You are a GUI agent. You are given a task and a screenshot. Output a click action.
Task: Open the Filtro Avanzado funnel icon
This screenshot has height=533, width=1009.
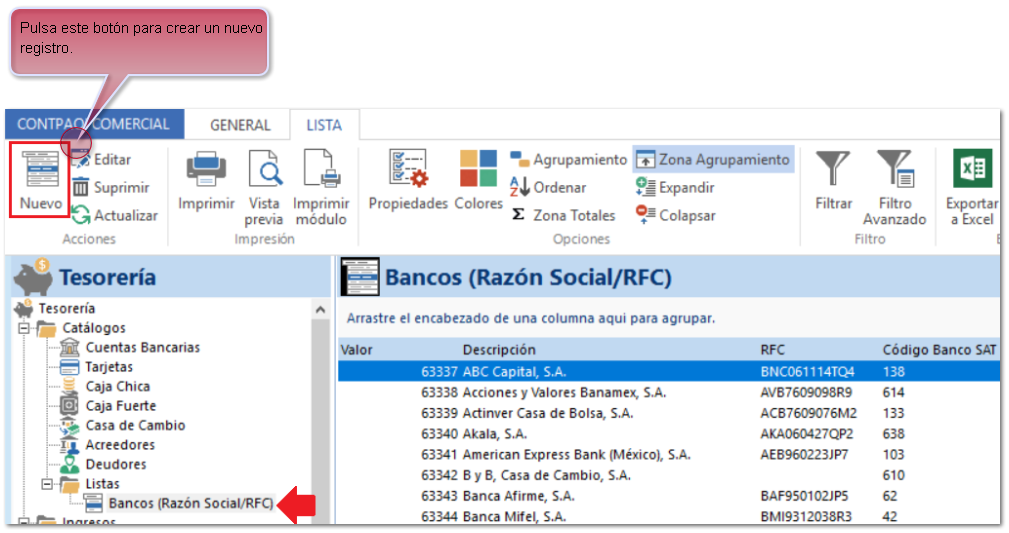[x=894, y=169]
